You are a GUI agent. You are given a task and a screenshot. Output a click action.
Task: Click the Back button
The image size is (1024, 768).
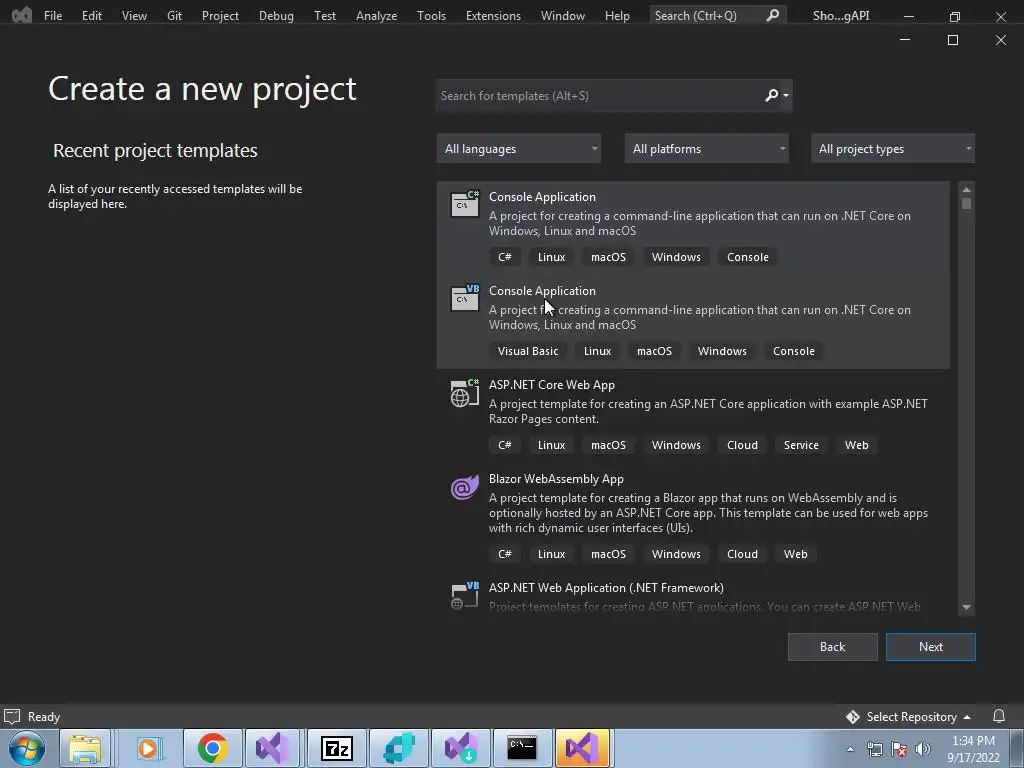click(832, 647)
